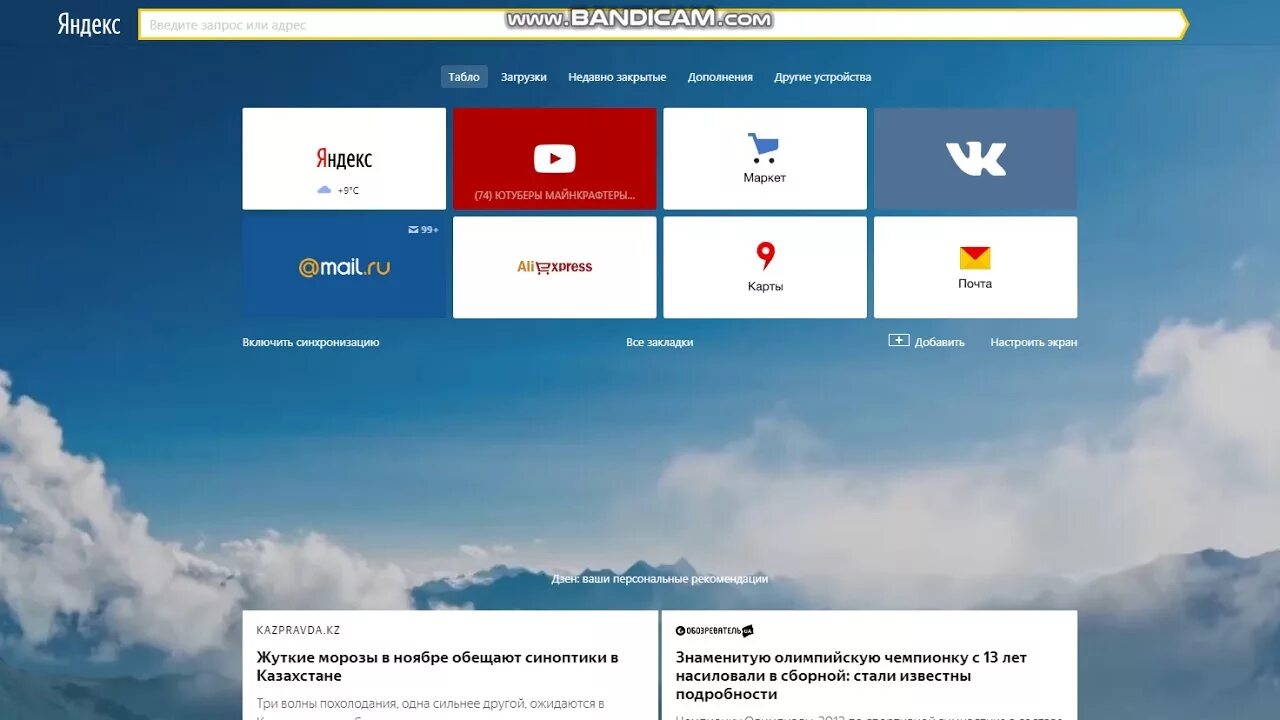Open the Обозреватель source logo
The height and width of the screenshot is (720, 1280).
tap(714, 631)
